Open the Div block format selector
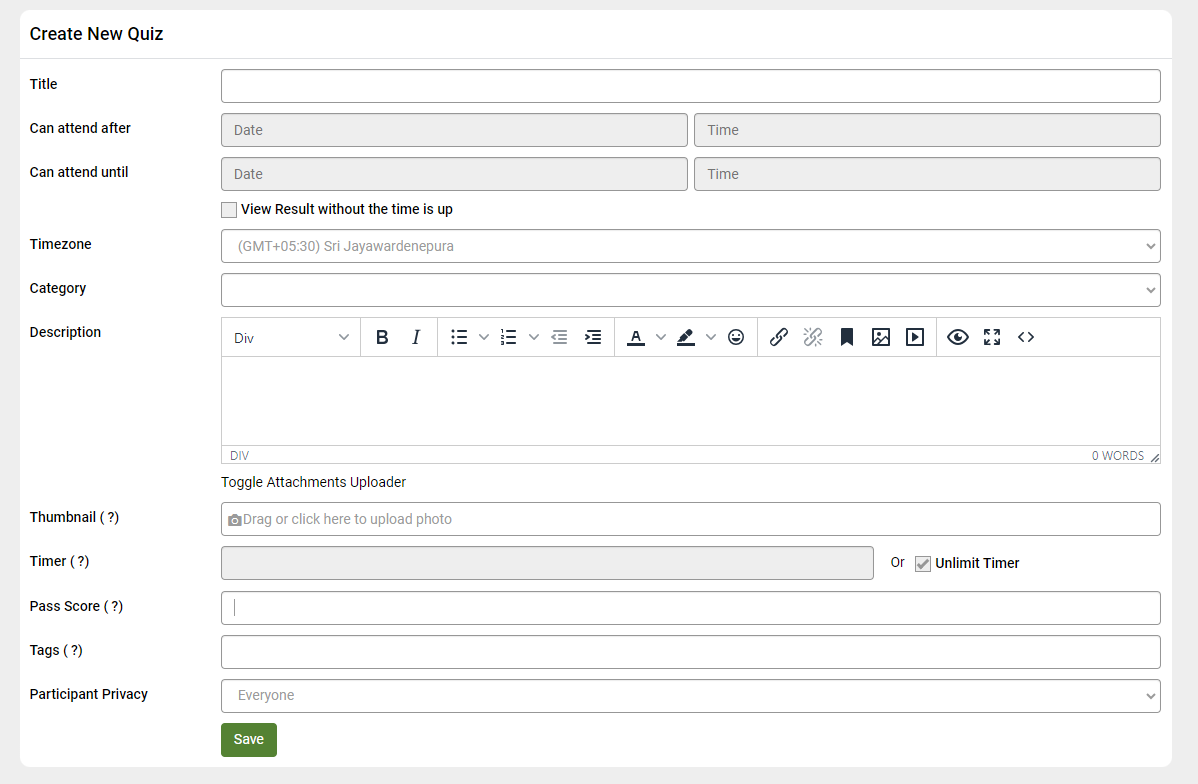1198x784 pixels. pyautogui.click(x=291, y=338)
